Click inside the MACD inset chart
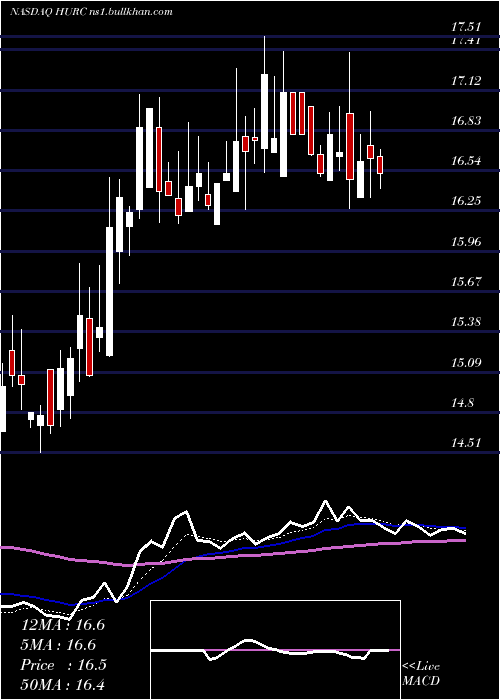Image resolution: width=500 pixels, height=700 pixels. [275, 650]
